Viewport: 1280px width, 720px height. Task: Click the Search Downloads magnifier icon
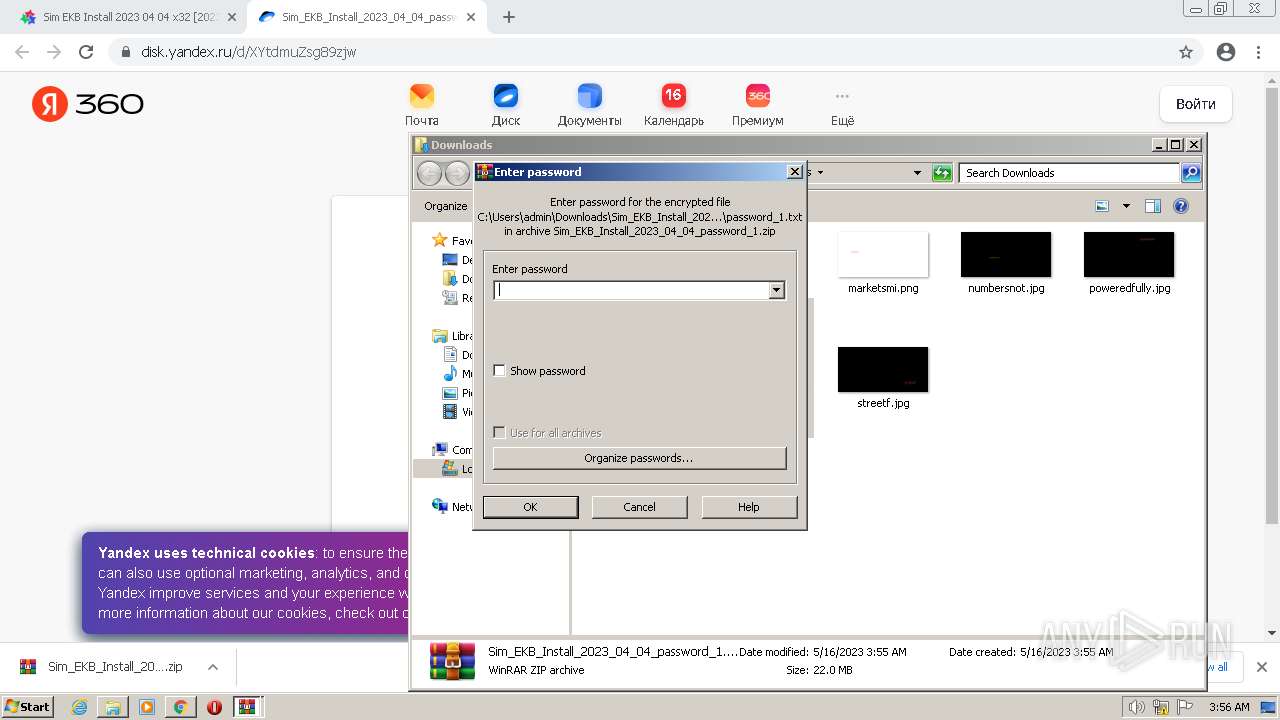click(1191, 173)
